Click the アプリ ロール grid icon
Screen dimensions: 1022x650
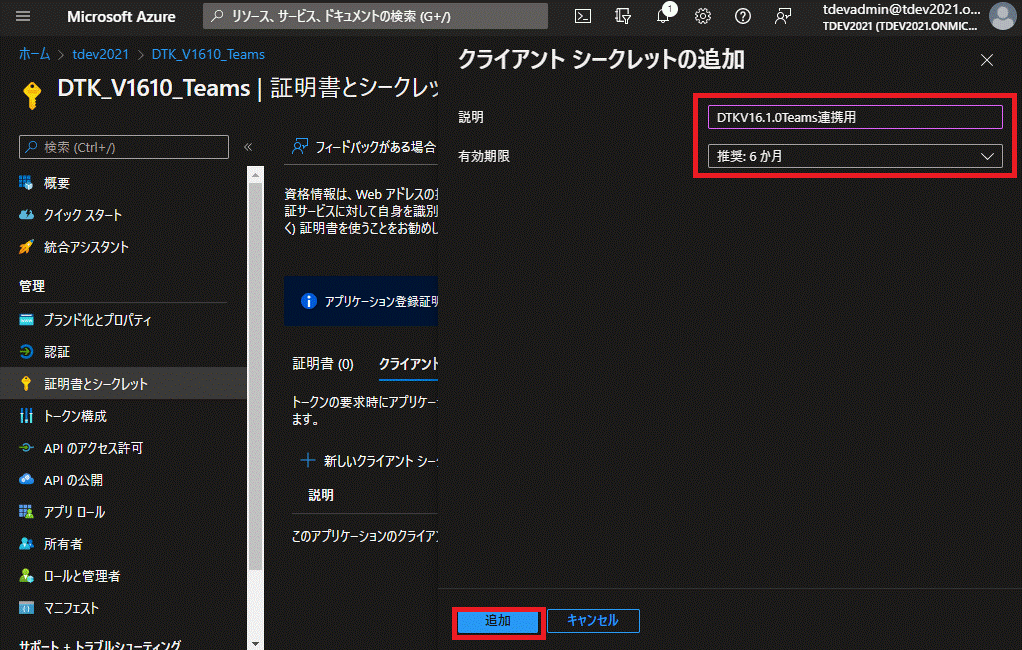tap(26, 511)
